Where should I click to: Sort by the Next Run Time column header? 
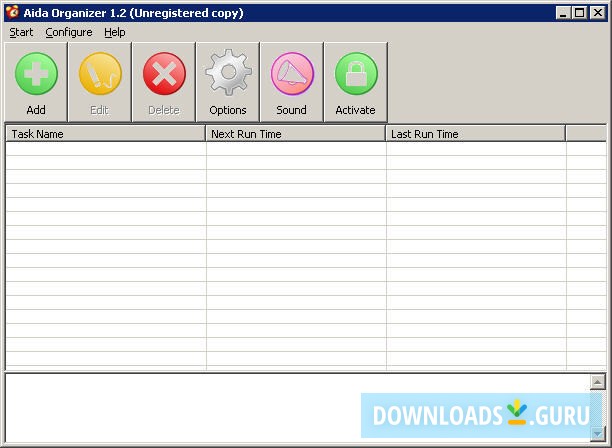(295, 134)
